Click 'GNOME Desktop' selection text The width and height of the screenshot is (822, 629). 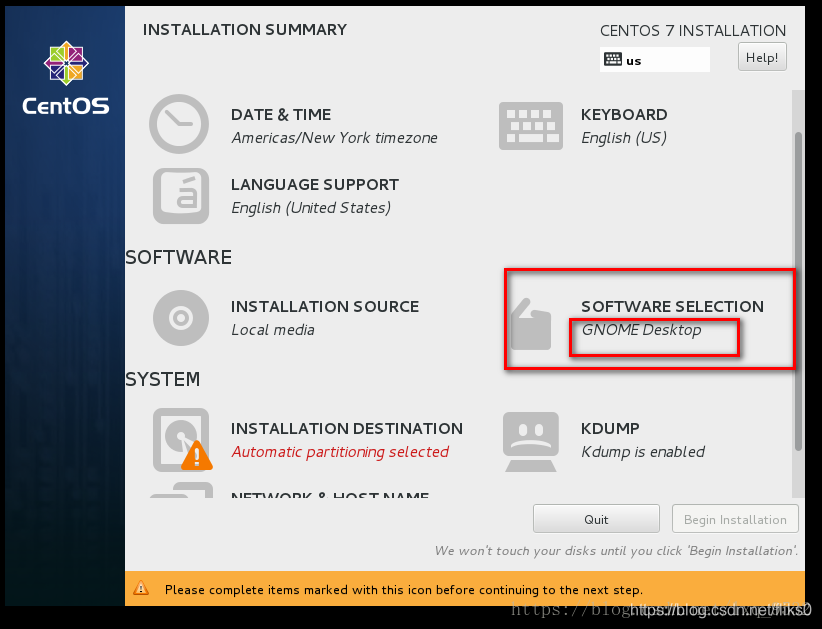(641, 330)
